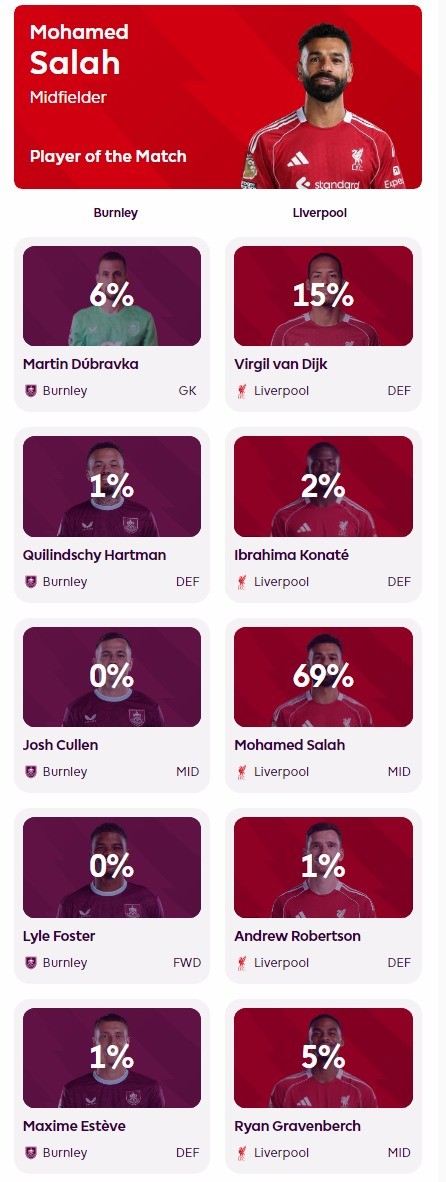Click the Quilindschy Hartman player name
Screen dimensions: 446x1182
coord(95,555)
